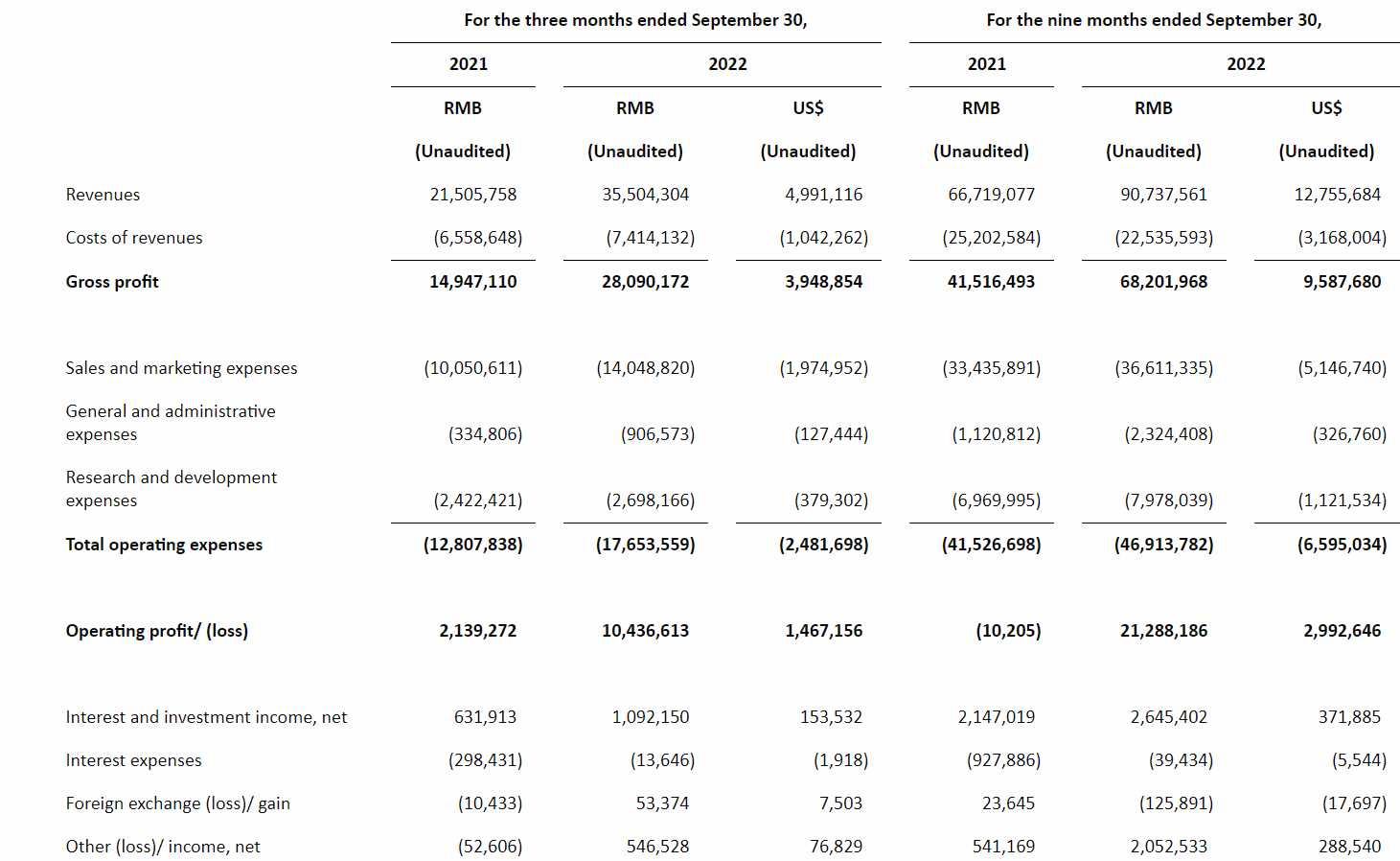This screenshot has width=1400, height=861.
Task: Select the Revenues row label
Action: click(x=103, y=195)
